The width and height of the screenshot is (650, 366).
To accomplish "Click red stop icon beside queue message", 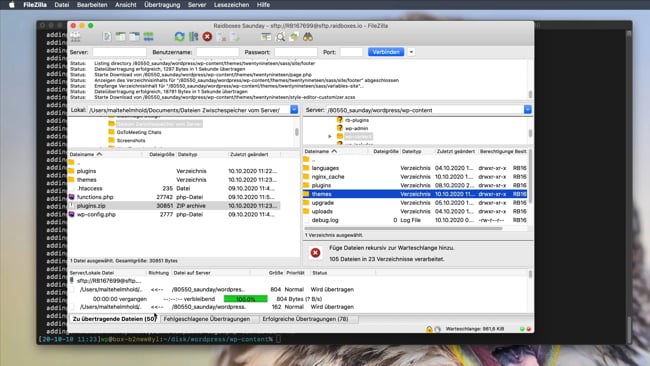I will point(315,253).
